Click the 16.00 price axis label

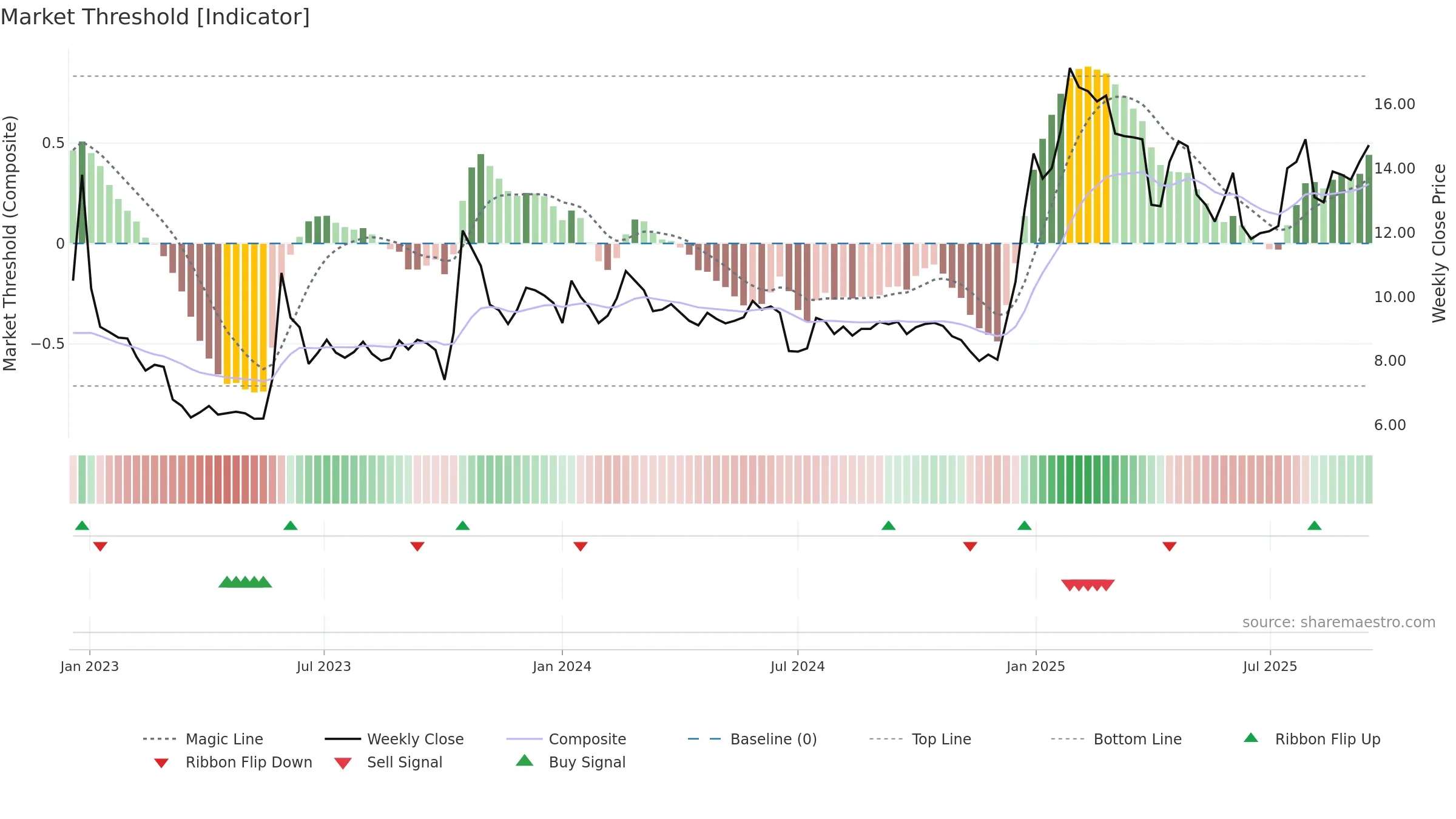[1395, 104]
